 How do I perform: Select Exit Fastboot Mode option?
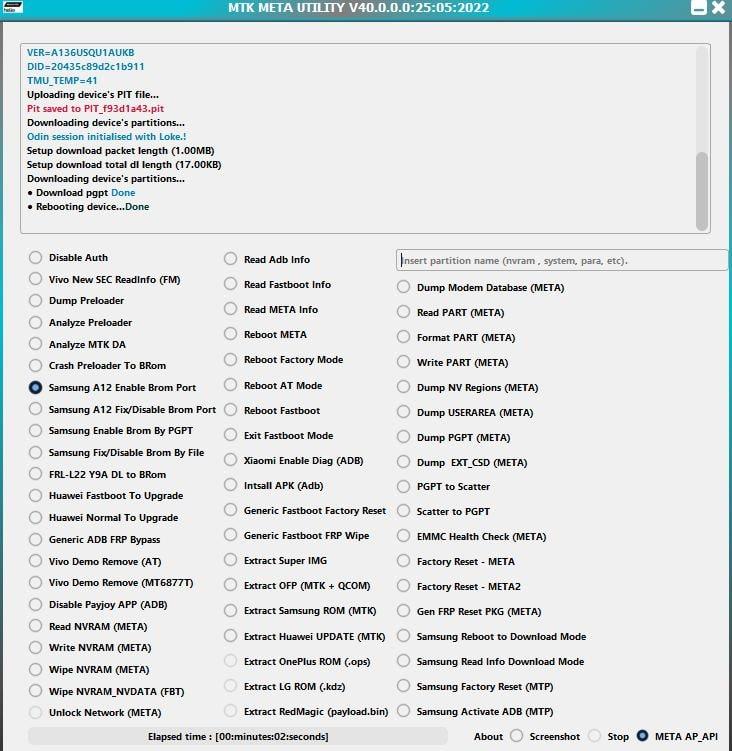point(230,435)
